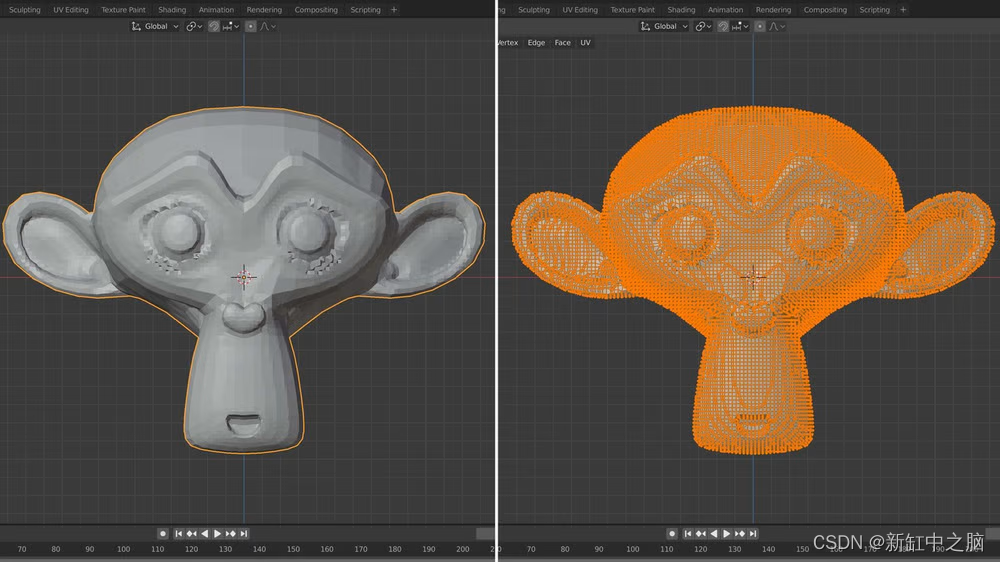1000x562 pixels.
Task: Open Vertex menu in right window
Action: click(508, 43)
